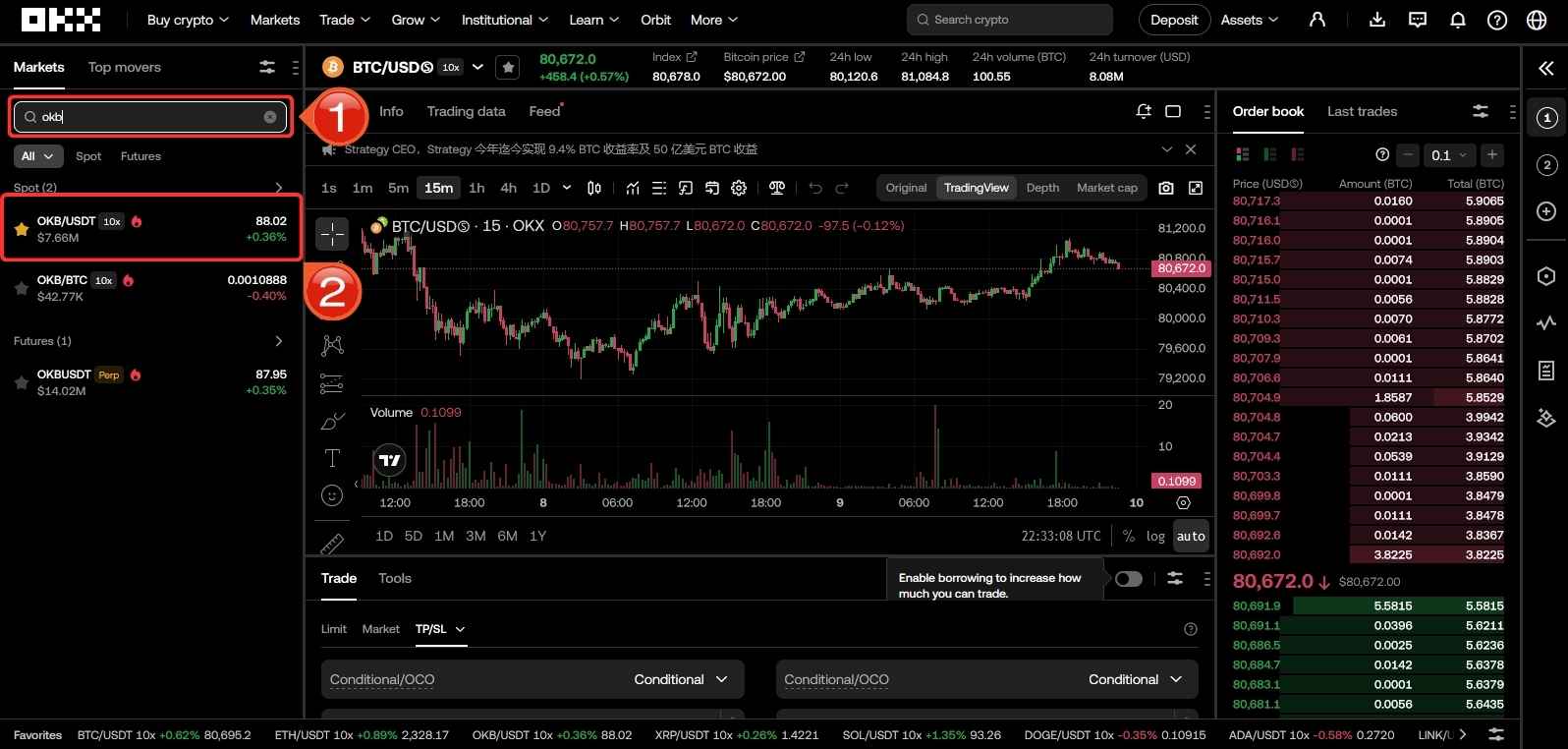1568x749 pixels.
Task: Open help question mark in header
Action: [x=1497, y=20]
